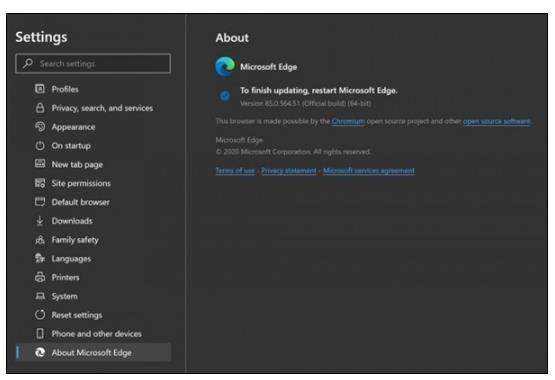
Task: Click the Site permissions icon
Action: pyautogui.click(x=40, y=183)
